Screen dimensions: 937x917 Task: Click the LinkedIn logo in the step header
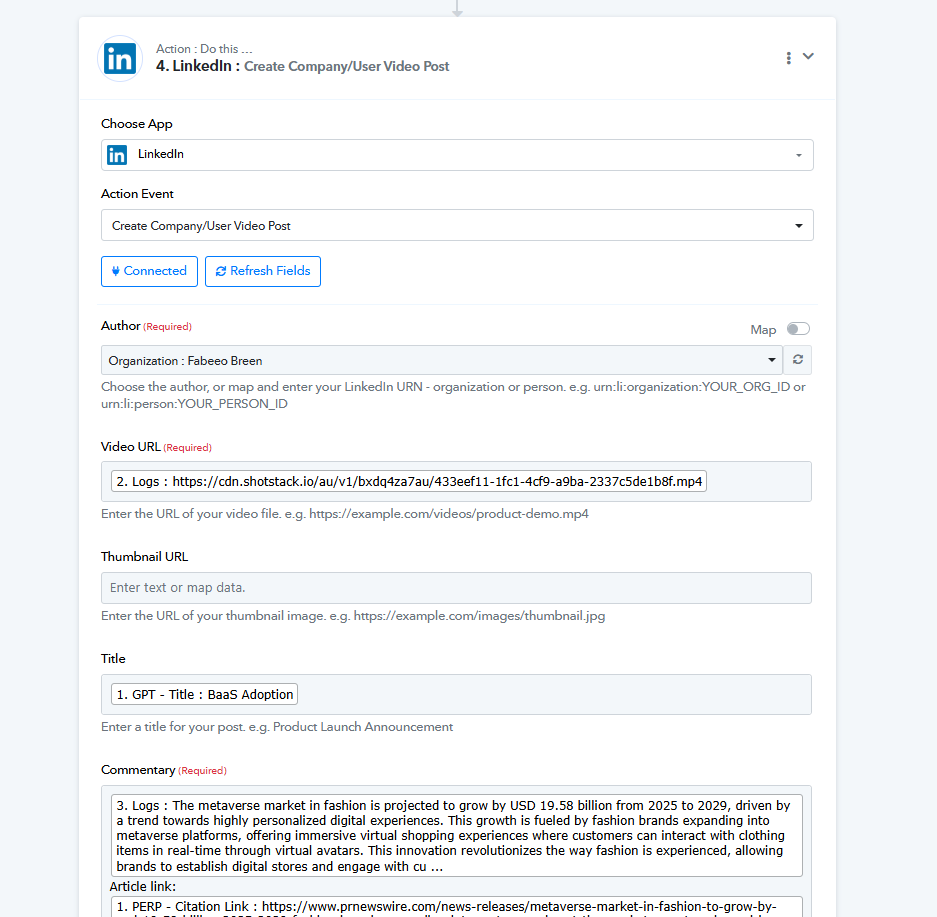(120, 59)
